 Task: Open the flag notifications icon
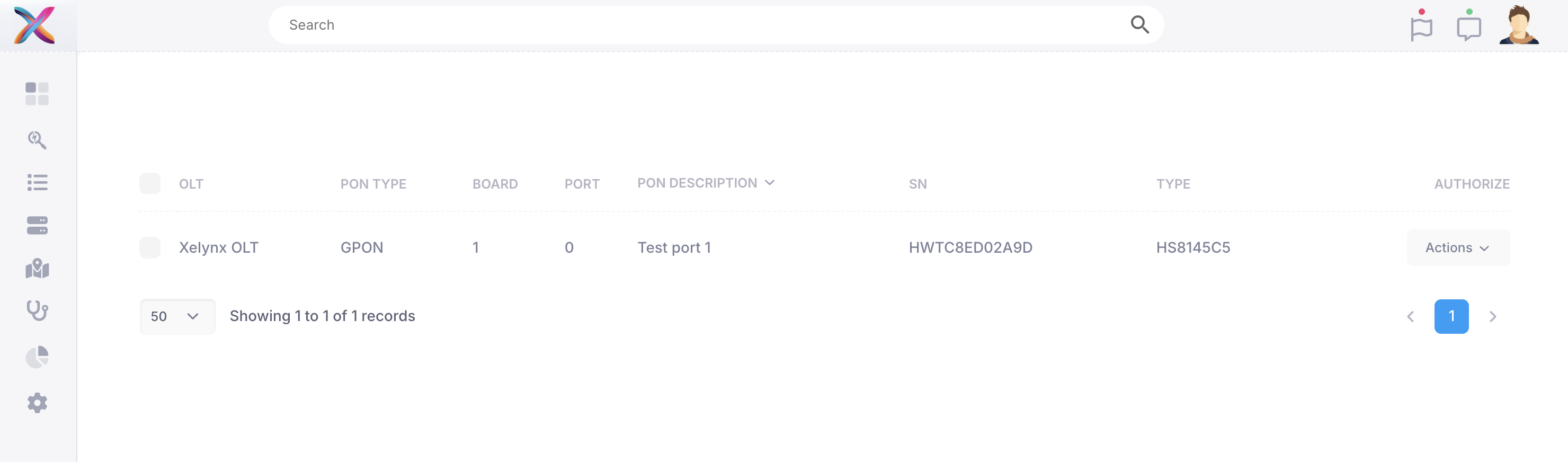click(1421, 28)
